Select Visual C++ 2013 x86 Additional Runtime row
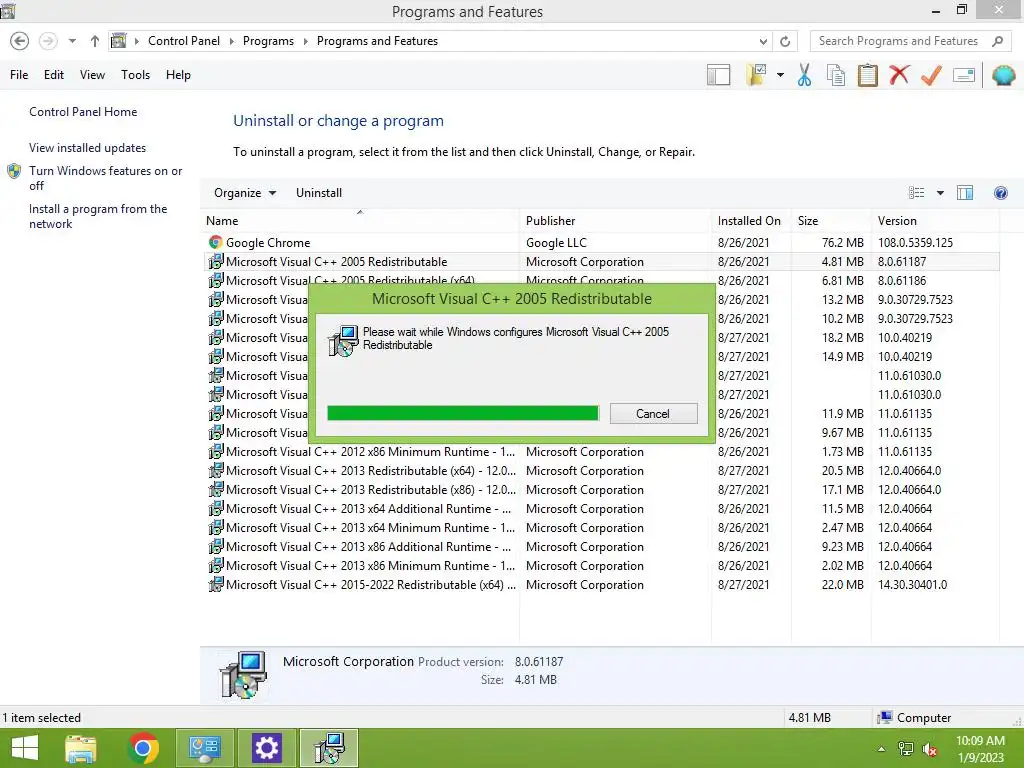The image size is (1024, 768). click(601, 546)
